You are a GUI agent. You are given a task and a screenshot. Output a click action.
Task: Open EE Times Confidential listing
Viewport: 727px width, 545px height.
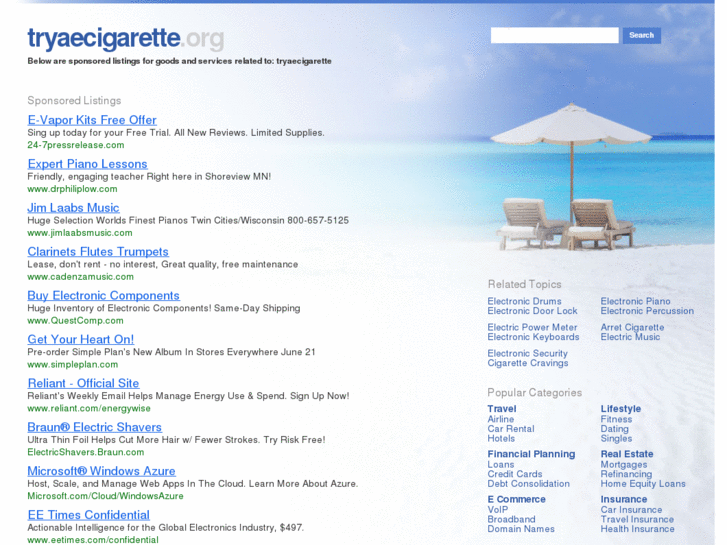(x=89, y=515)
